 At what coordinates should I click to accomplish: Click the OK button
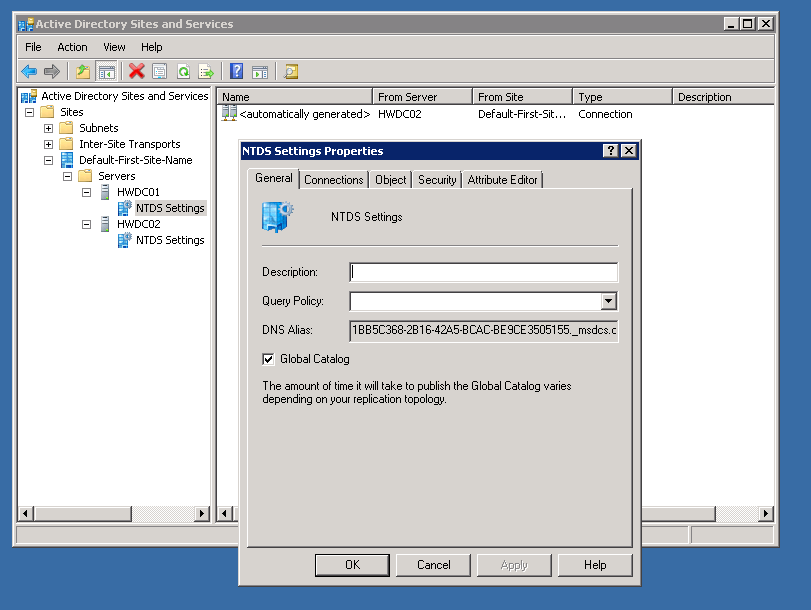coord(352,565)
